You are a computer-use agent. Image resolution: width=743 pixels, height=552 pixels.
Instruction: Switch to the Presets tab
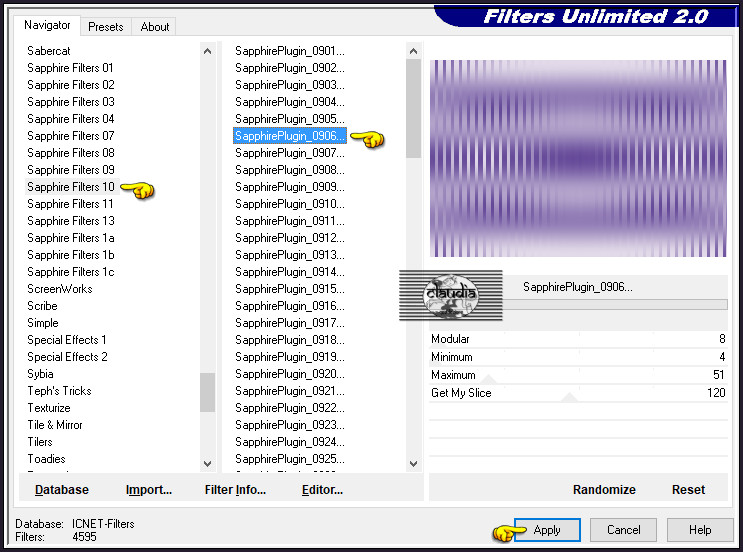[x=105, y=27]
